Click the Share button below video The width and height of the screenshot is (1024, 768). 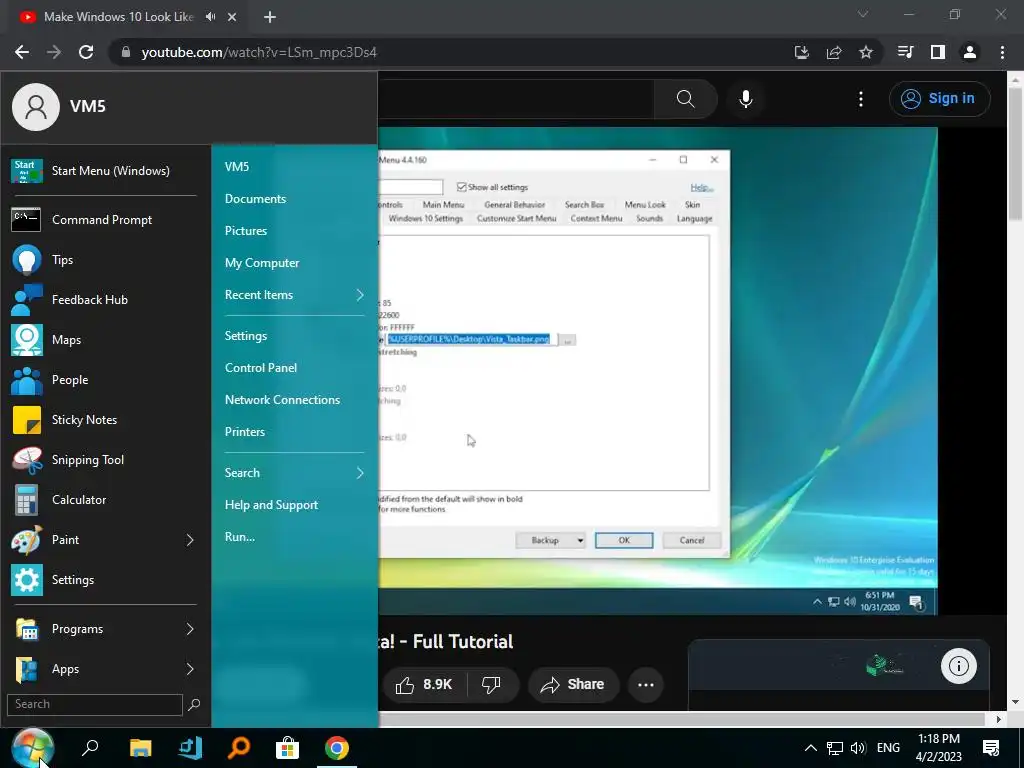click(573, 684)
